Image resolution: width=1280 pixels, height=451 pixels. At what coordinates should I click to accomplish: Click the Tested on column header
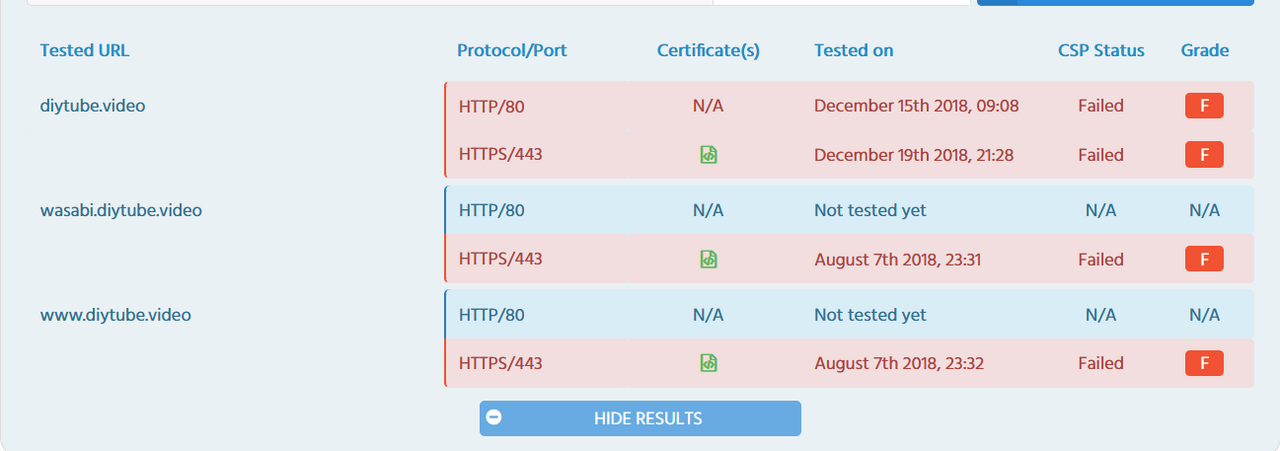tap(853, 50)
